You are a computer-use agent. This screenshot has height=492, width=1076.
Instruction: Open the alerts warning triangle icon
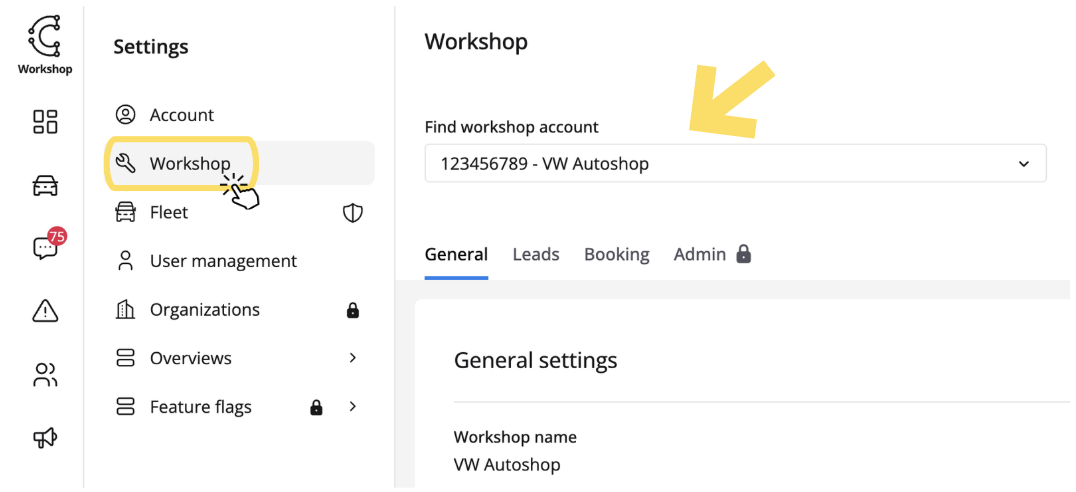point(45,312)
